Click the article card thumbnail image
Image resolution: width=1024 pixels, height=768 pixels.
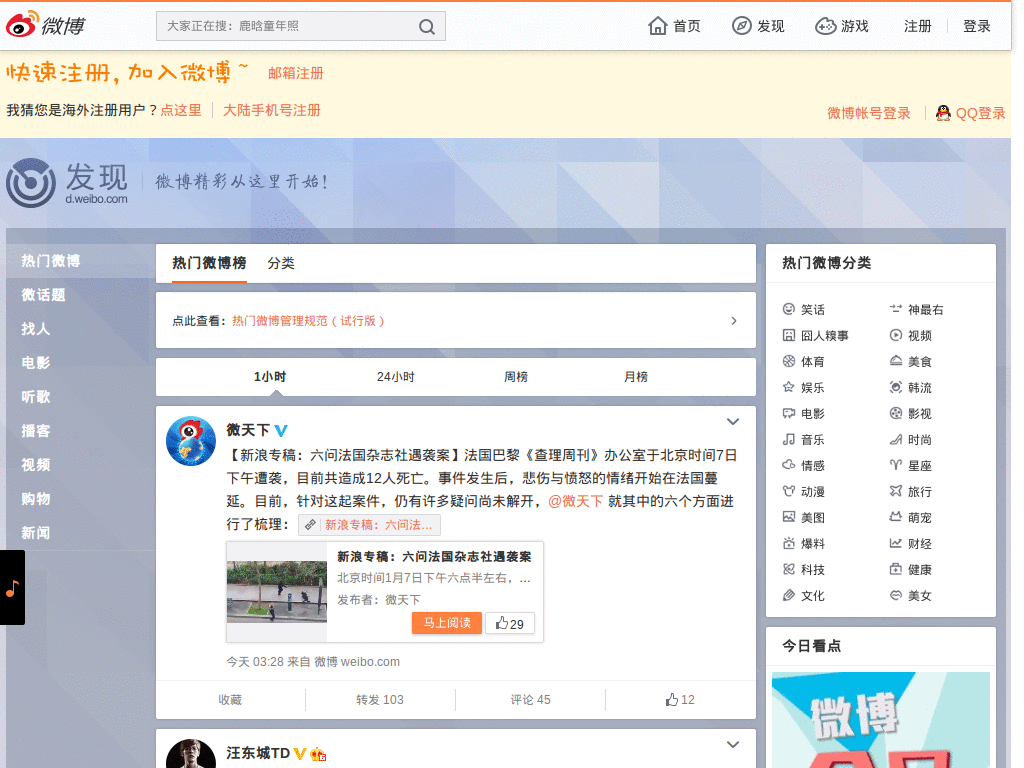[x=277, y=592]
